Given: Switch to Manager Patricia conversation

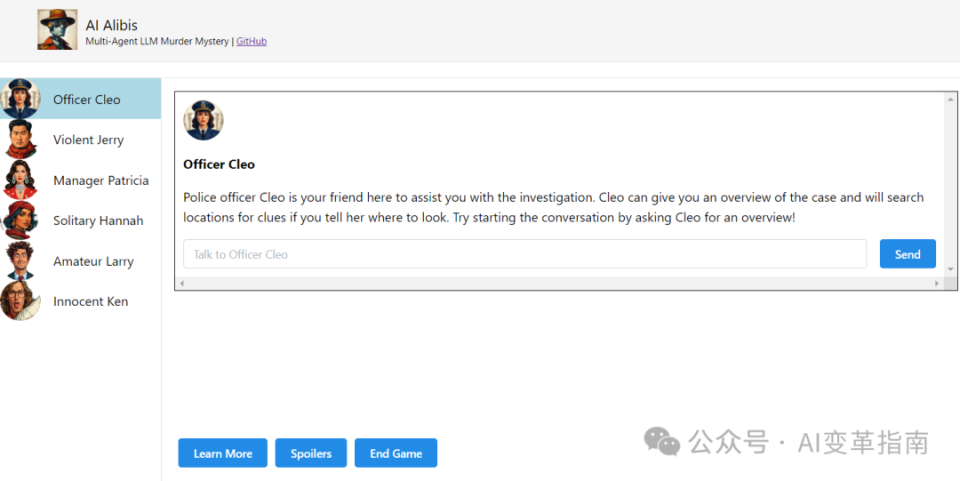Looking at the screenshot, I should coord(101,181).
